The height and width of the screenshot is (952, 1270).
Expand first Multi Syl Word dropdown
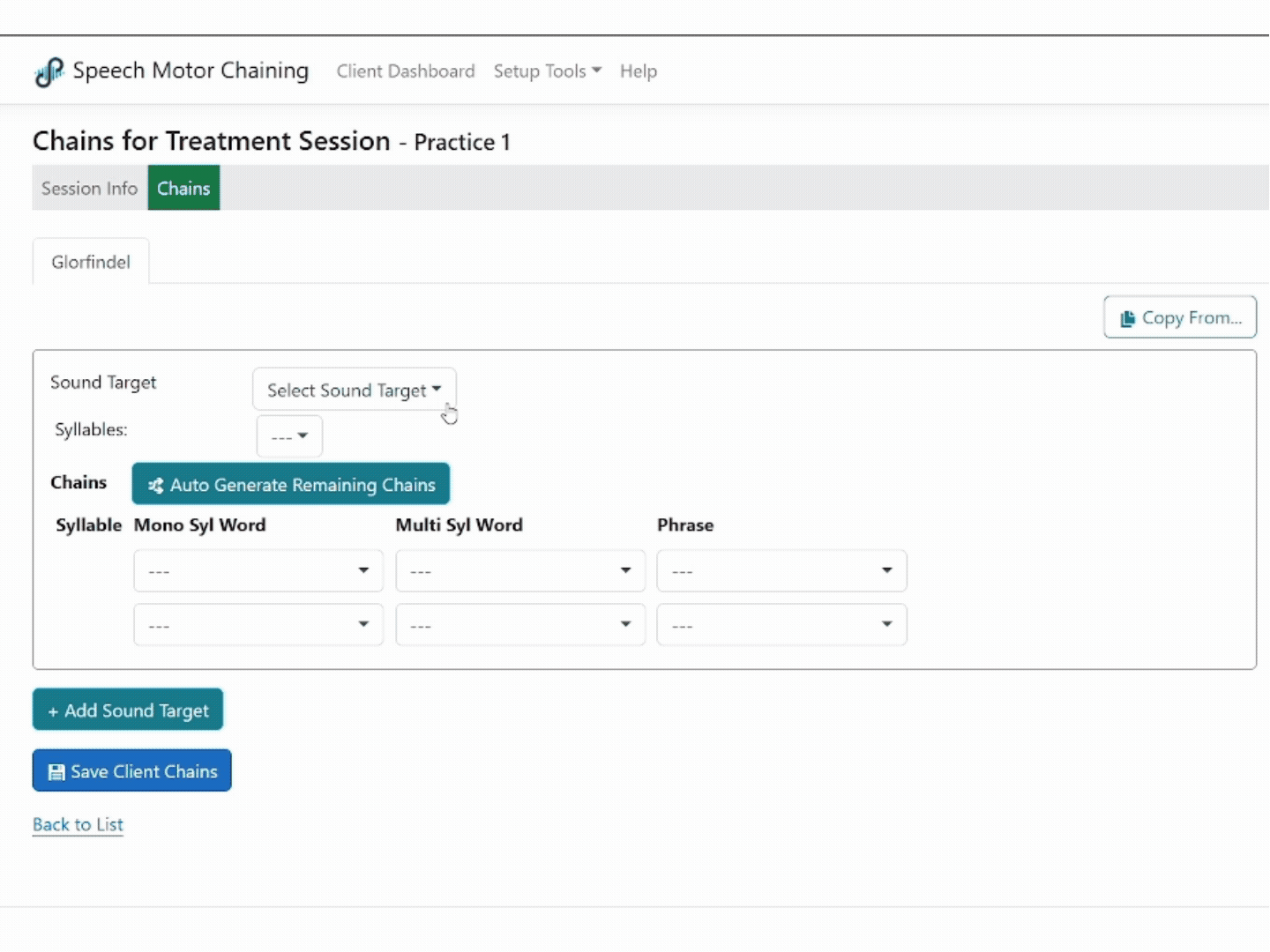tap(520, 571)
